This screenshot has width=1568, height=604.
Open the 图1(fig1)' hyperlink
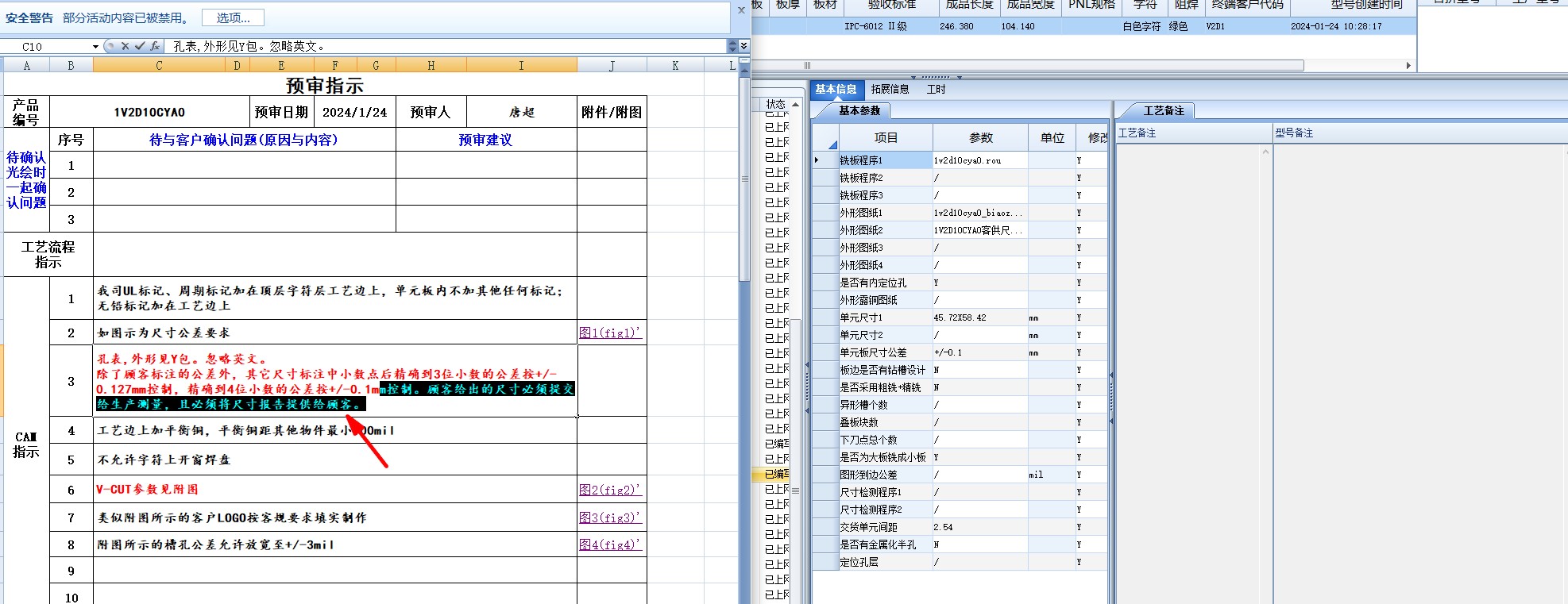click(609, 333)
